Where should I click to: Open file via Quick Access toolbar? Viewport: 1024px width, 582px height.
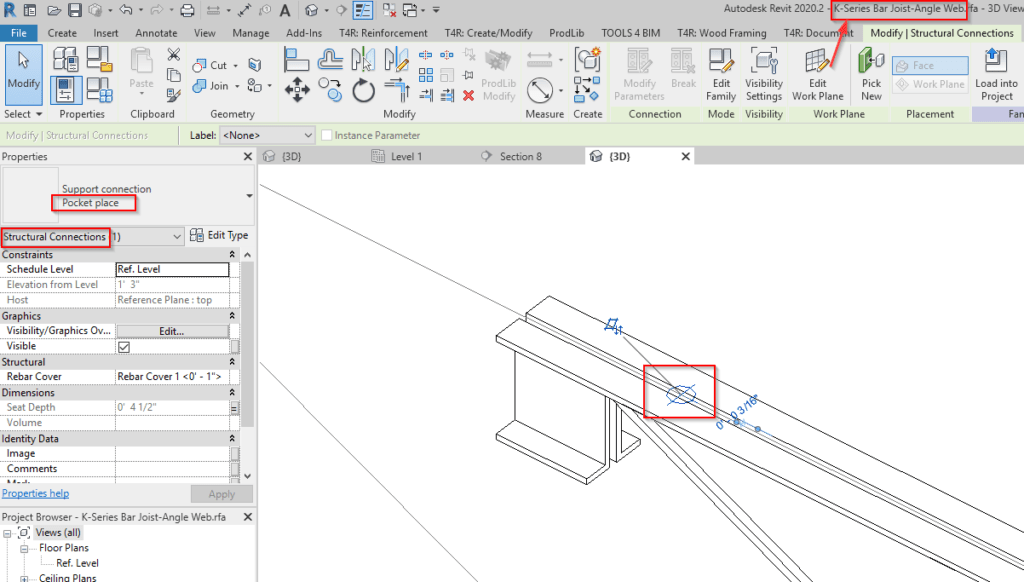coord(54,10)
